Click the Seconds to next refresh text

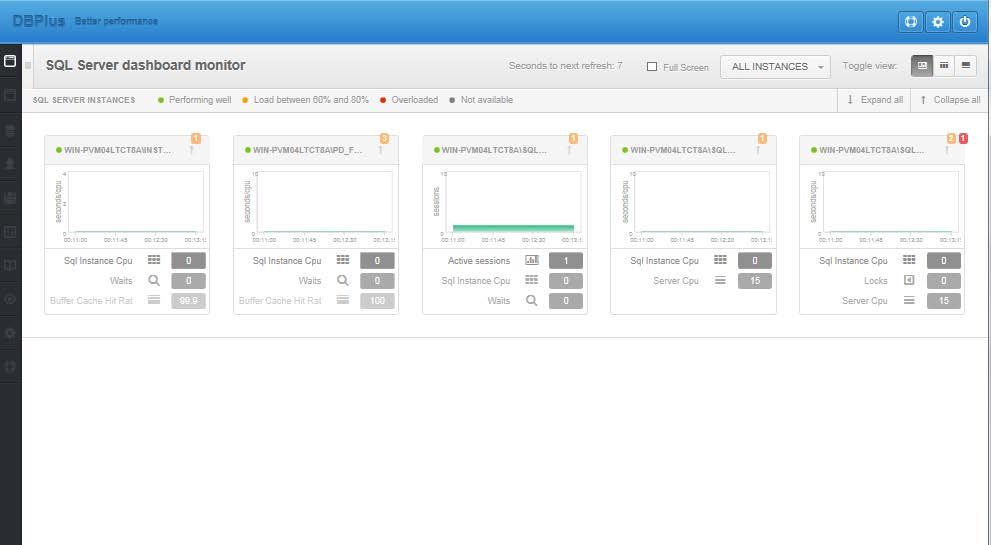click(x=566, y=66)
